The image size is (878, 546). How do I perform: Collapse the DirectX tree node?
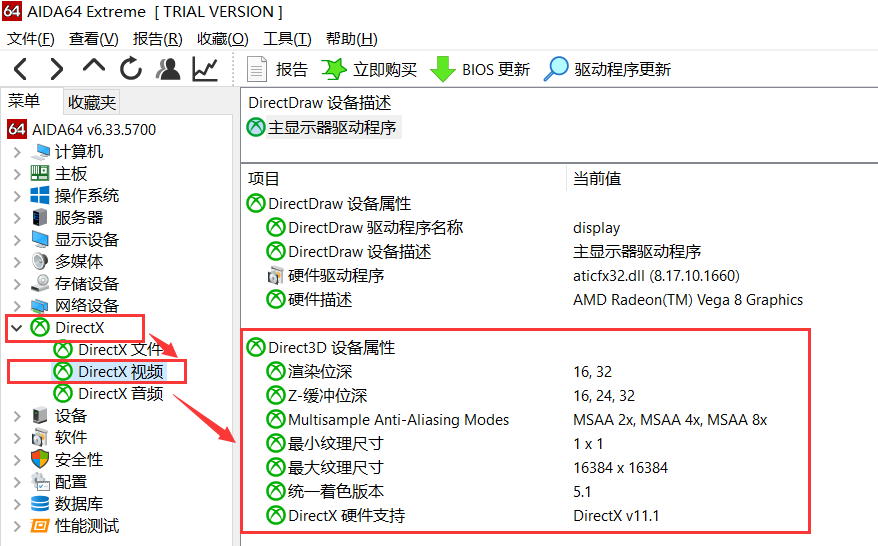tap(17, 328)
